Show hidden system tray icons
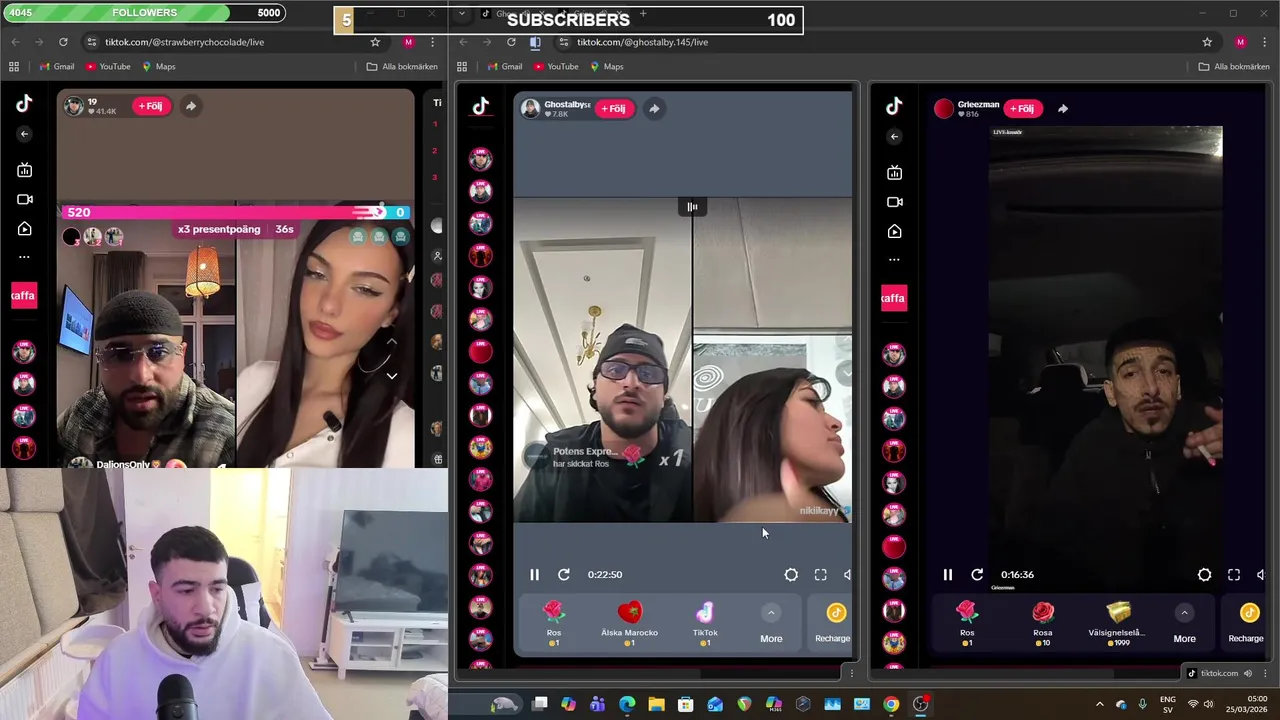This screenshot has width=1280, height=720. pos(1100,705)
